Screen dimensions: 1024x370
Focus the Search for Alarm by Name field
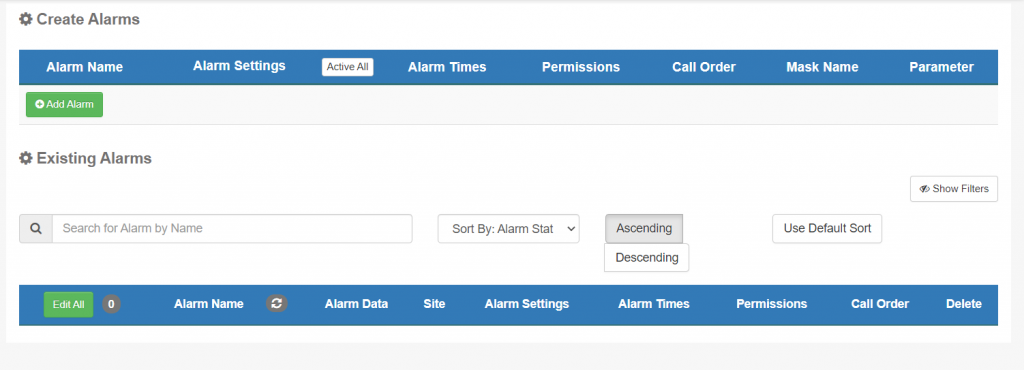(232, 228)
